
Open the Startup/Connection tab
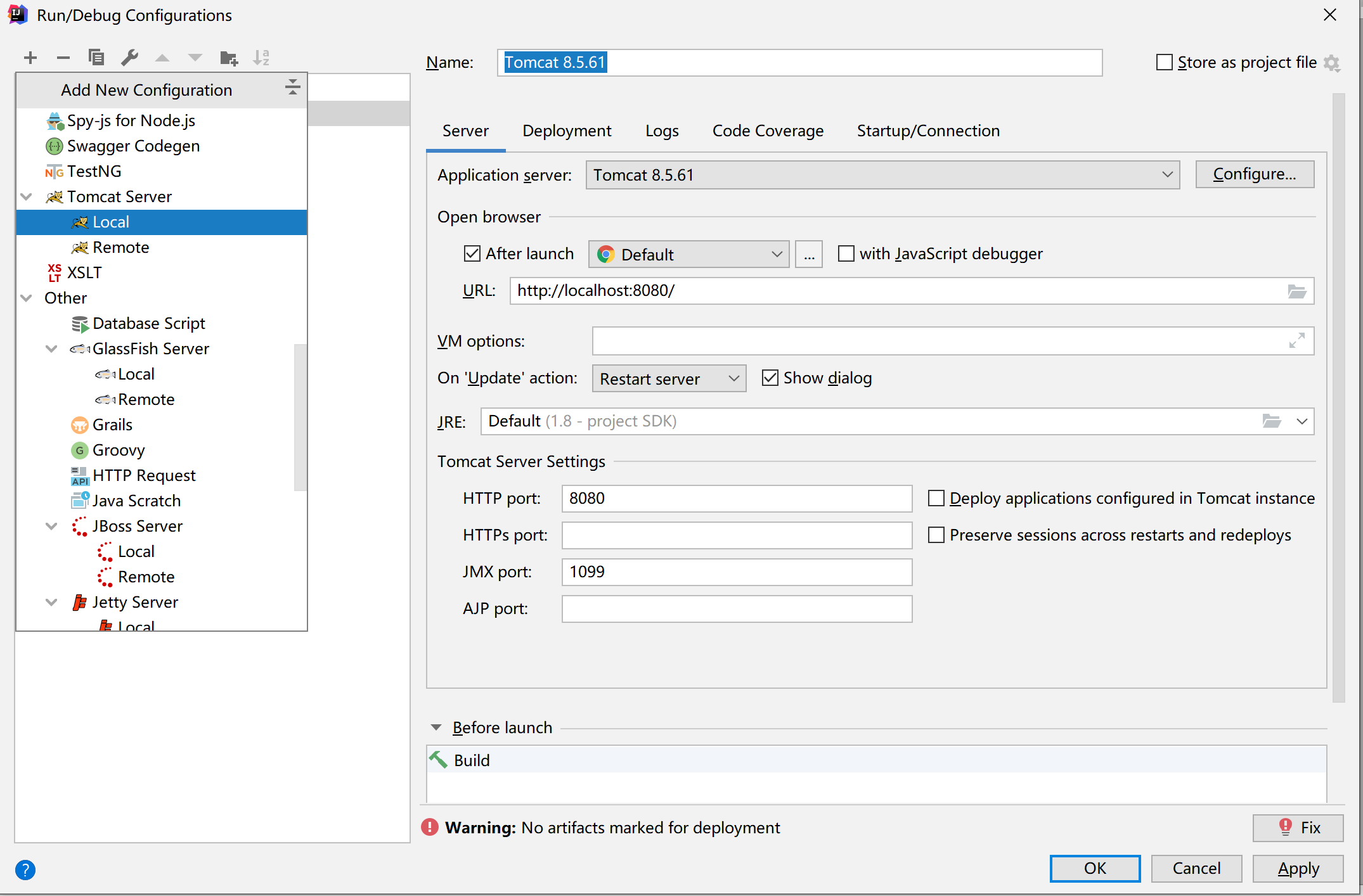pyautogui.click(x=928, y=131)
